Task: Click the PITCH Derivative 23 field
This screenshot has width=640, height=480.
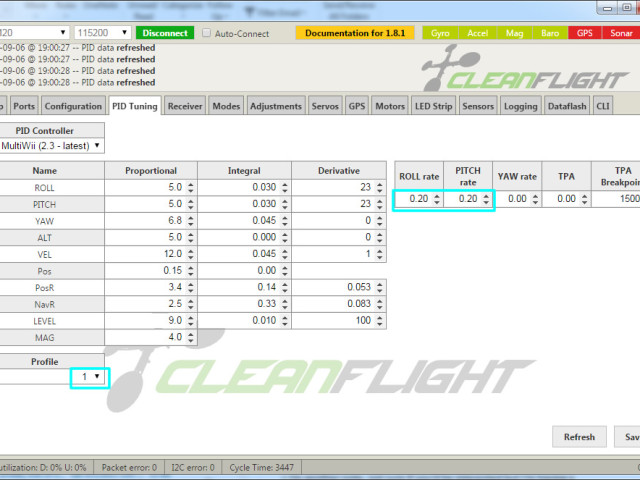Action: tap(338, 204)
